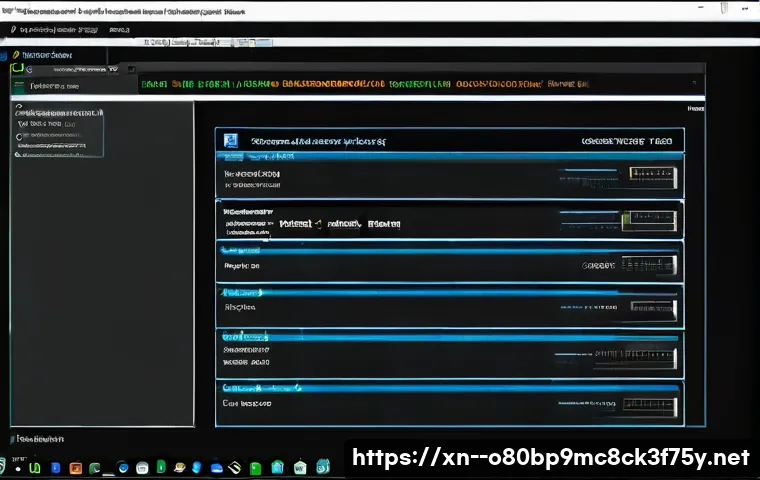Click the blue progress bar in the fifth row

[450, 338]
